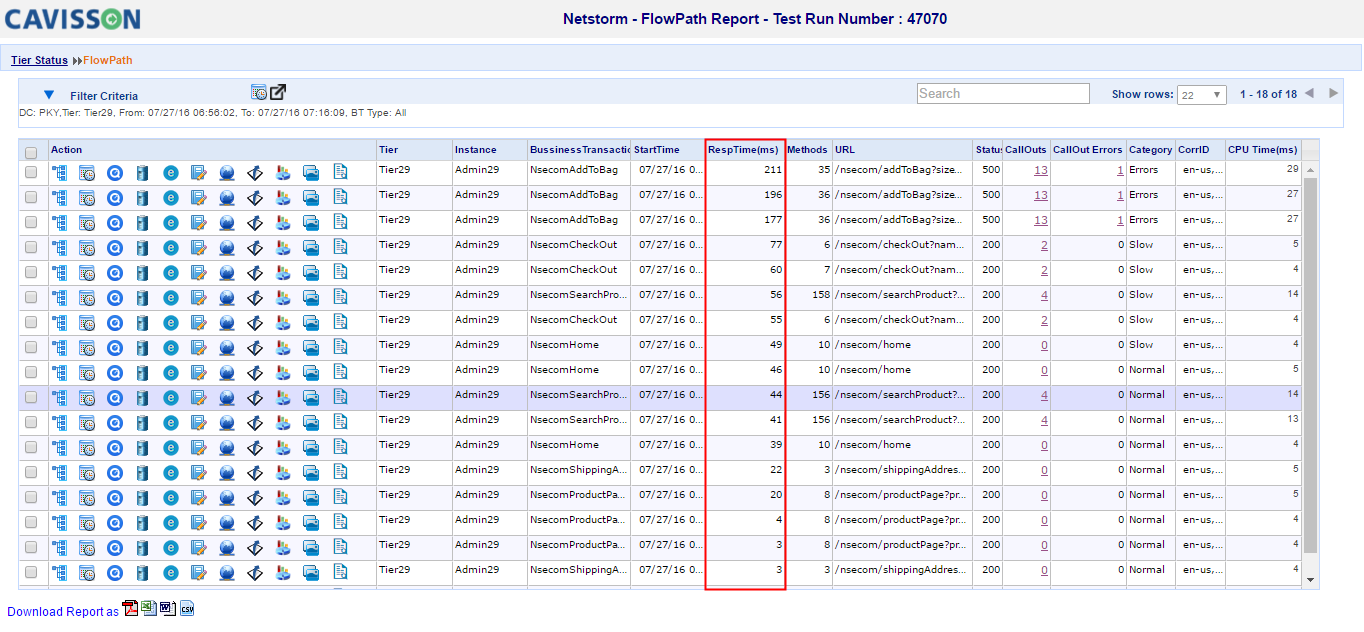Sort by the Methods column header
Screen dimensions: 1364x632
coord(807,150)
